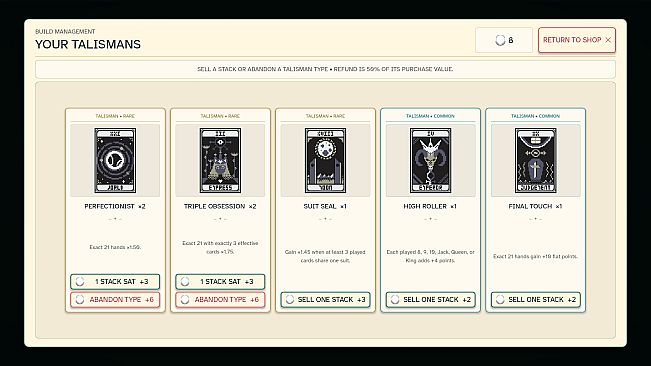Sell one stack of Triple Obsession
This screenshot has width=651, height=366.
[220, 281]
